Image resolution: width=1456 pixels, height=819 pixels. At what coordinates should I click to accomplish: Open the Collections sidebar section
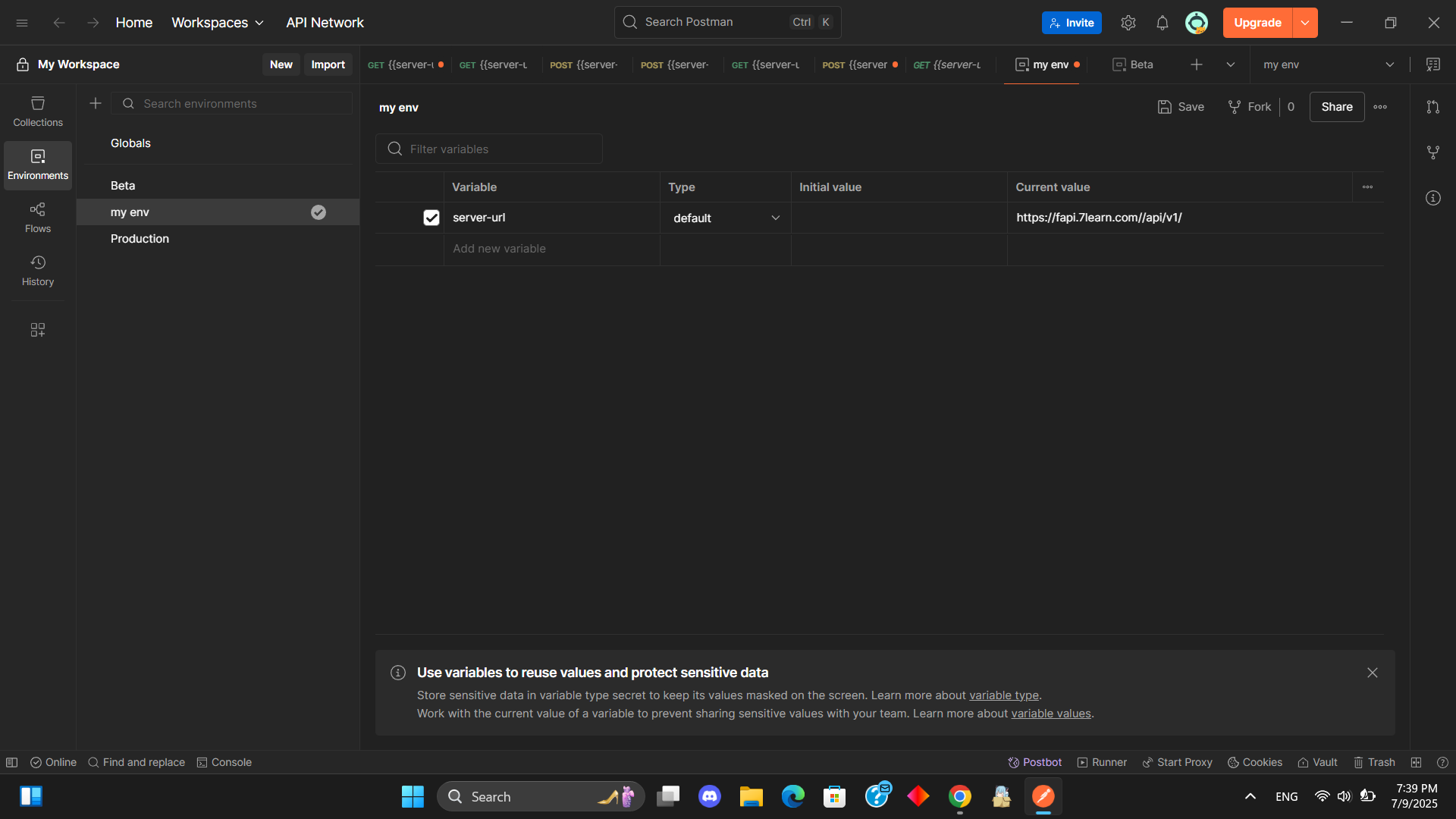(38, 111)
